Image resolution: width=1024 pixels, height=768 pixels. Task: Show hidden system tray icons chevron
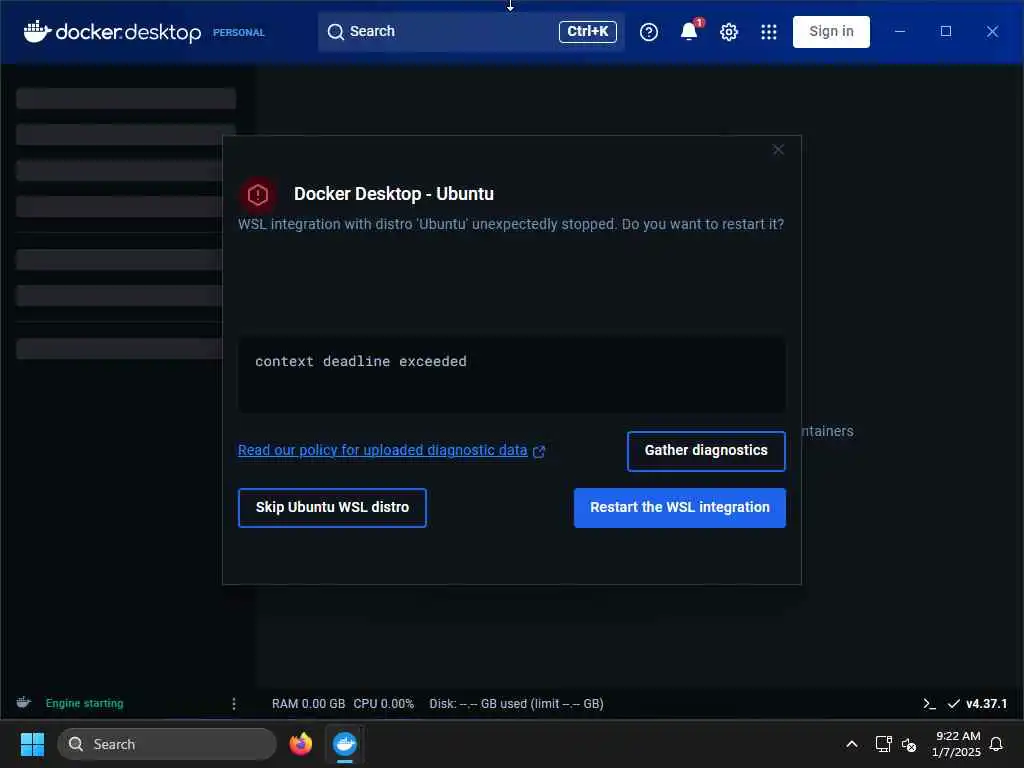pos(852,744)
